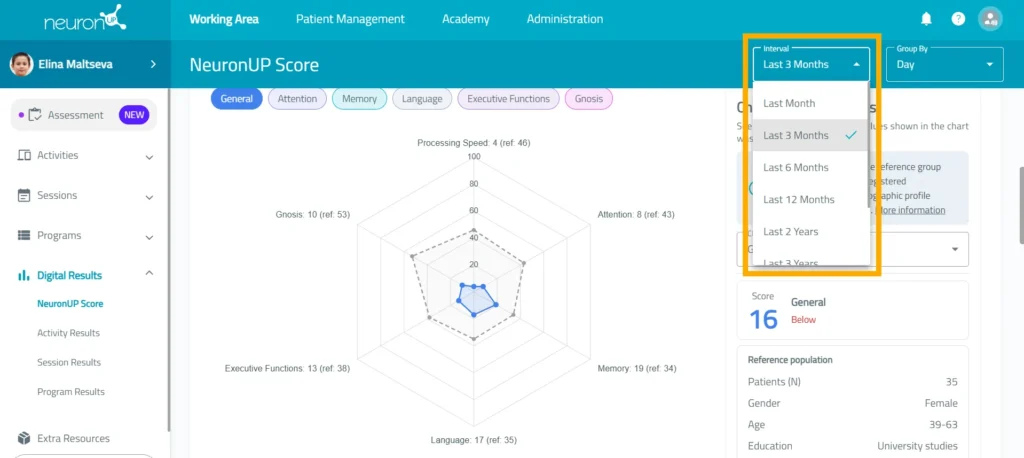This screenshot has height=458, width=1024.
Task: Choose Last 3 Months interval option
Action: tap(811, 135)
